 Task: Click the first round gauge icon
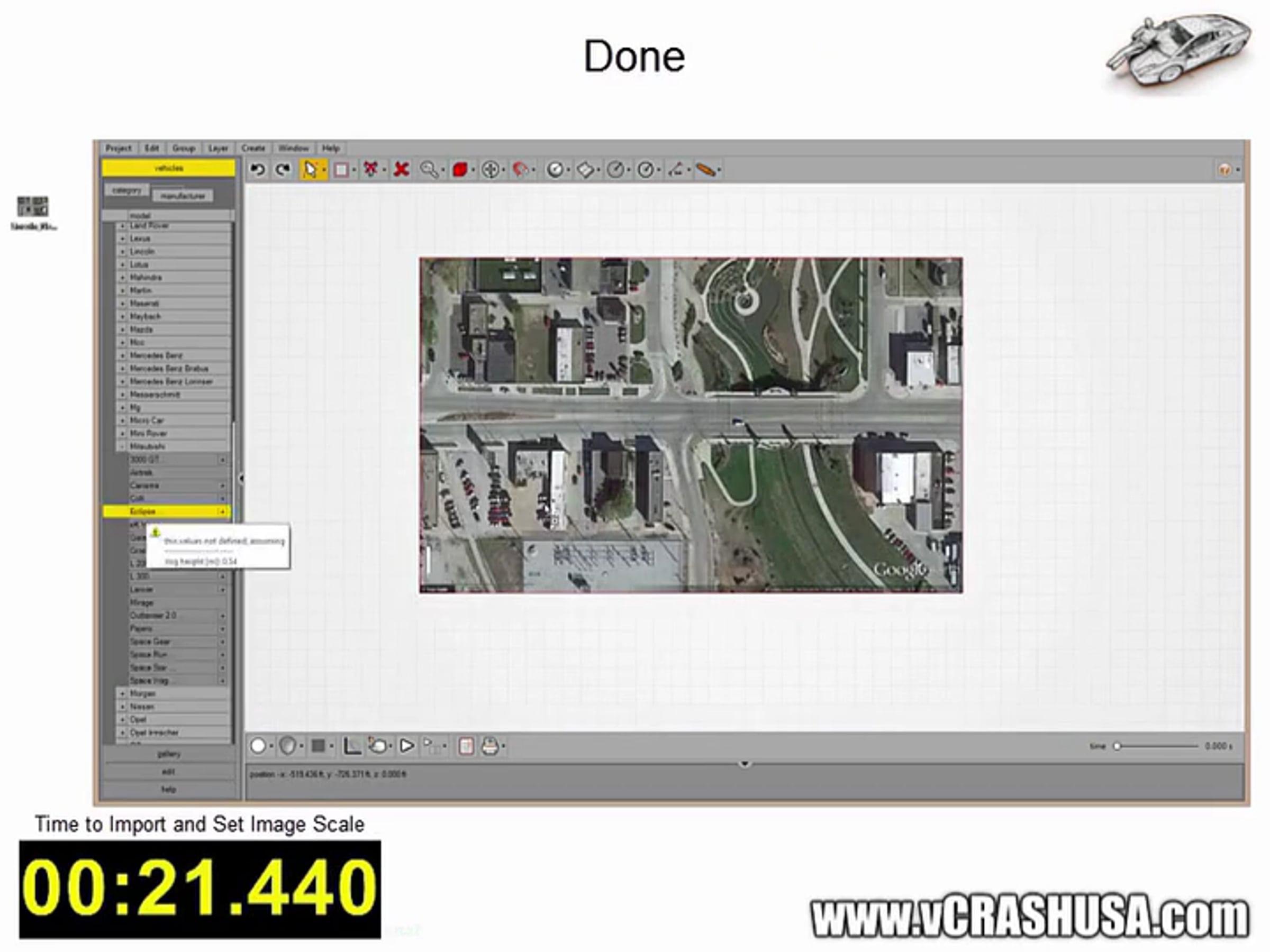click(555, 170)
